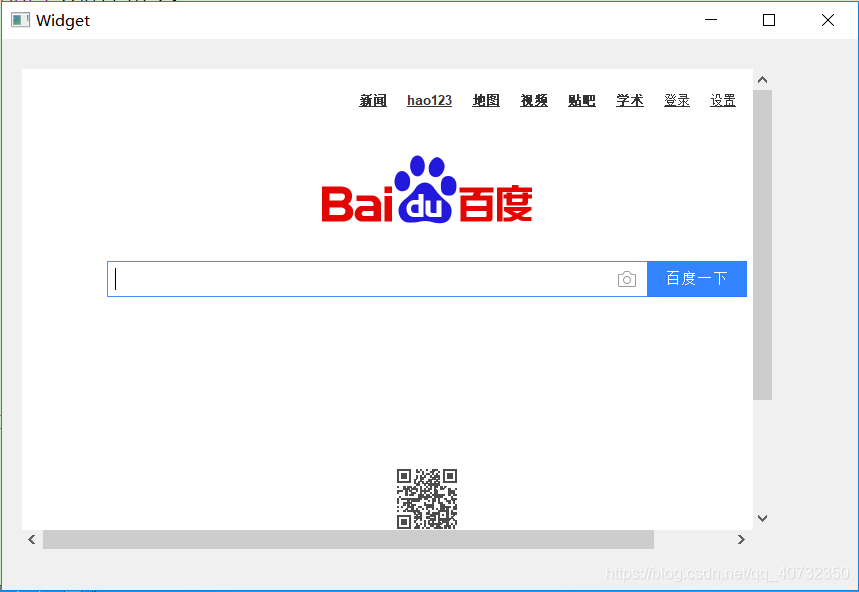859x592 pixels.
Task: Click the 登录 login link
Action: (677, 101)
